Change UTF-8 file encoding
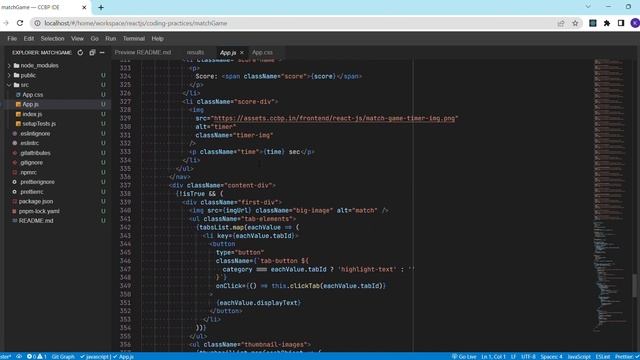 (528, 356)
